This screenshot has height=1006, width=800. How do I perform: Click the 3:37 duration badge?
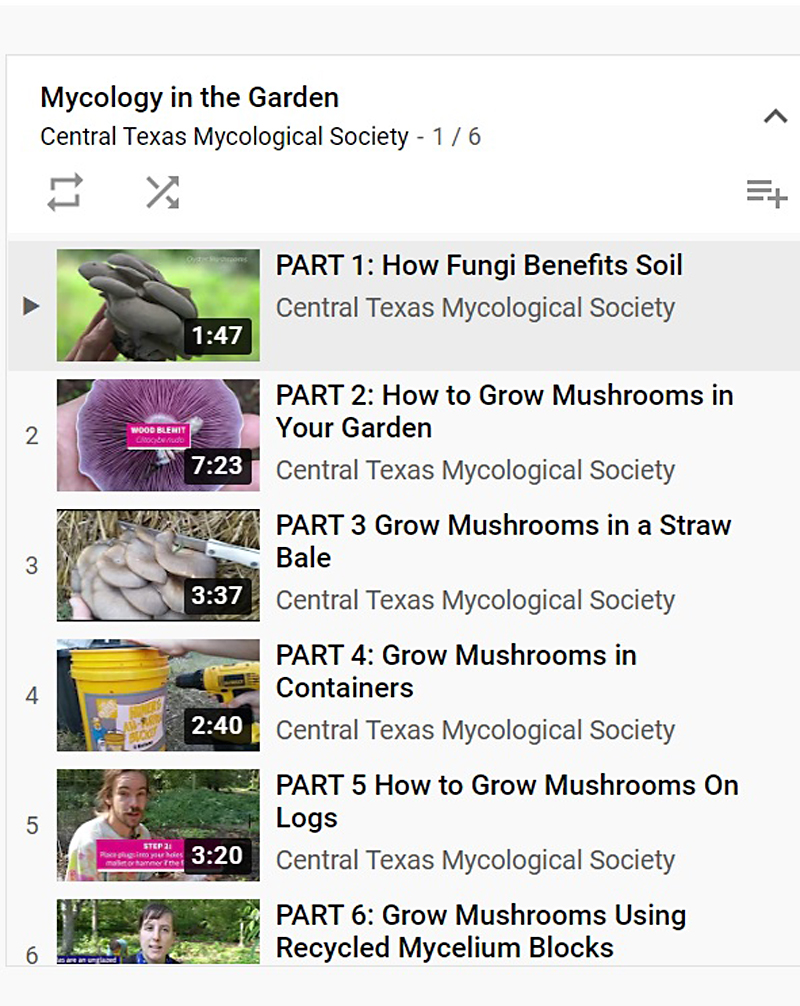pyautogui.click(x=217, y=595)
